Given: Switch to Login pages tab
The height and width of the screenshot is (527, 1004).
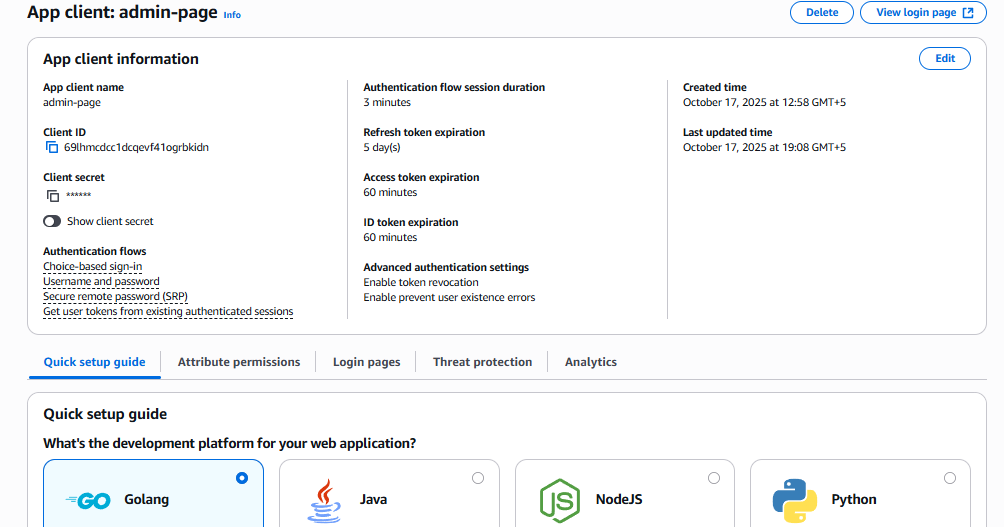Looking at the screenshot, I should click(366, 362).
